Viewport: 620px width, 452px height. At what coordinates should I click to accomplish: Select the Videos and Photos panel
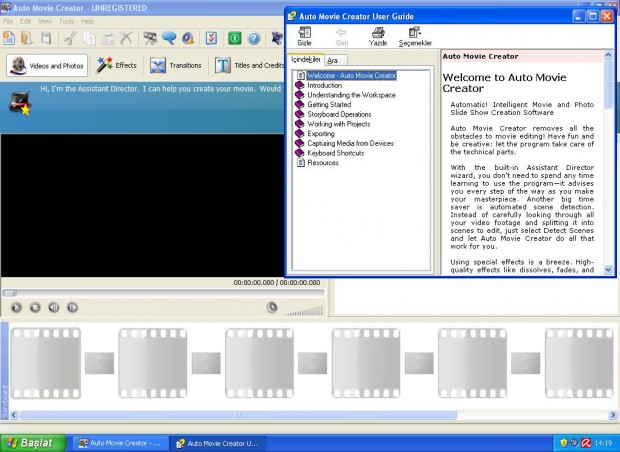click(x=47, y=66)
